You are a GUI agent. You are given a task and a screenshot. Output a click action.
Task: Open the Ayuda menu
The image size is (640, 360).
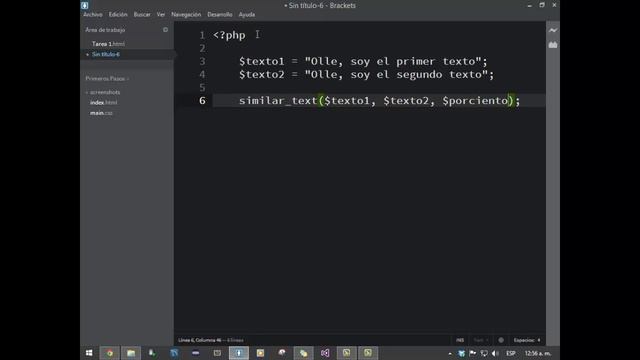point(247,14)
